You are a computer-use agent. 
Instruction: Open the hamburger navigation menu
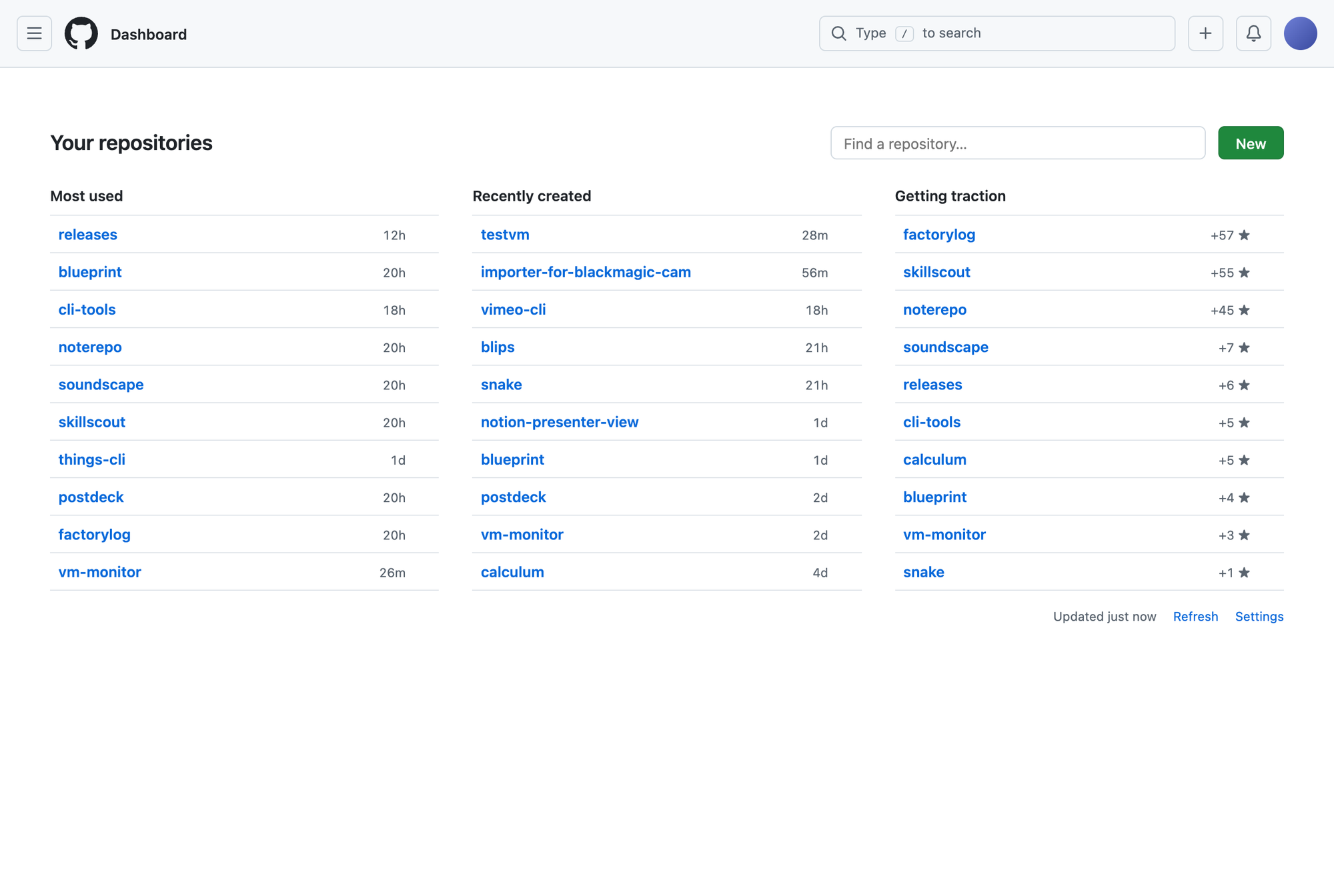34,33
